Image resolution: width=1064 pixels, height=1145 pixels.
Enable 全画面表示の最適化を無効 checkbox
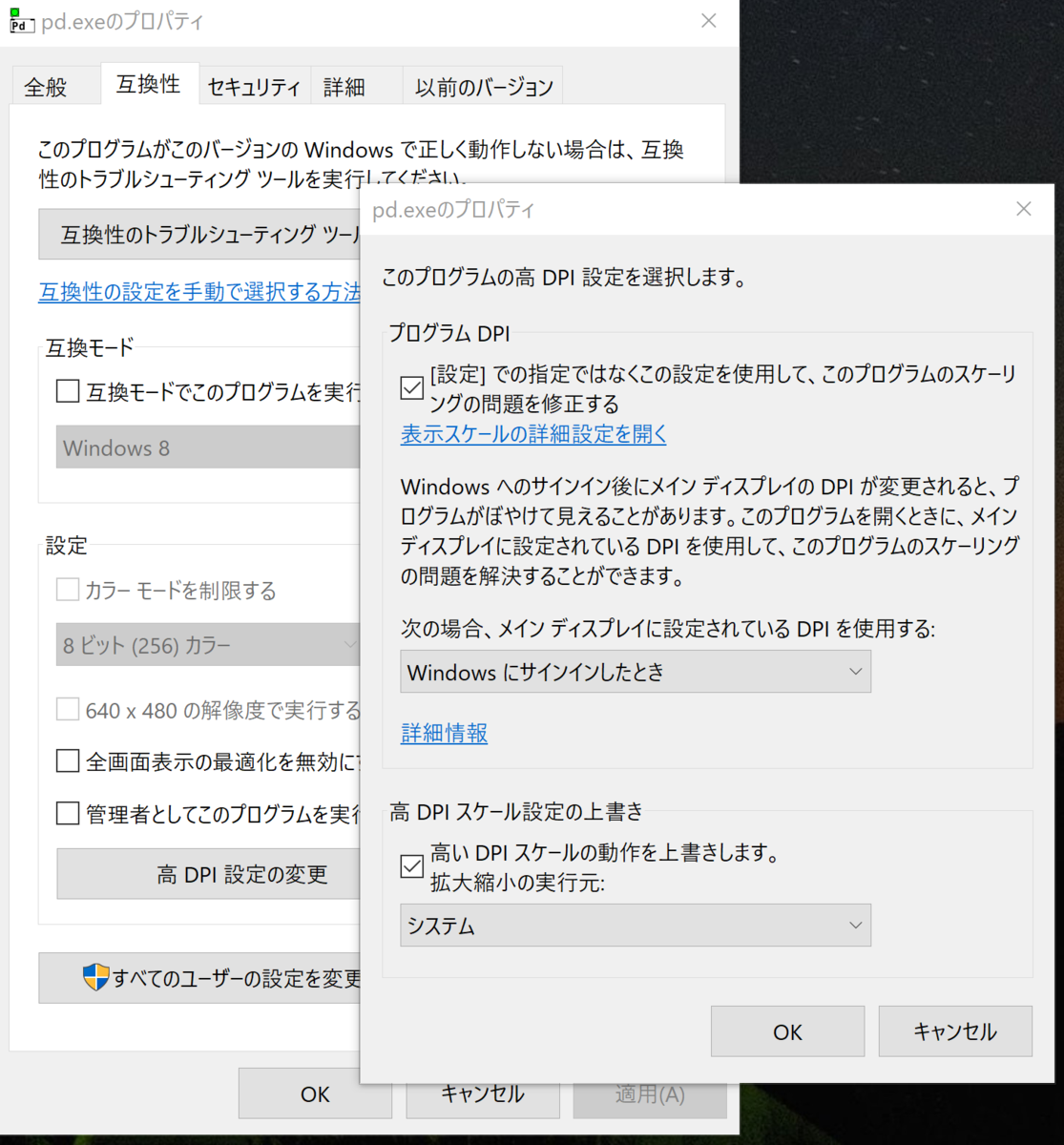tap(68, 760)
